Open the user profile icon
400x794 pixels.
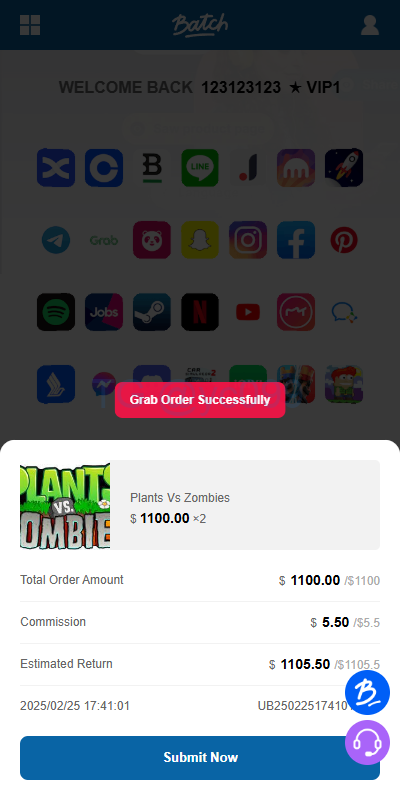coord(370,25)
